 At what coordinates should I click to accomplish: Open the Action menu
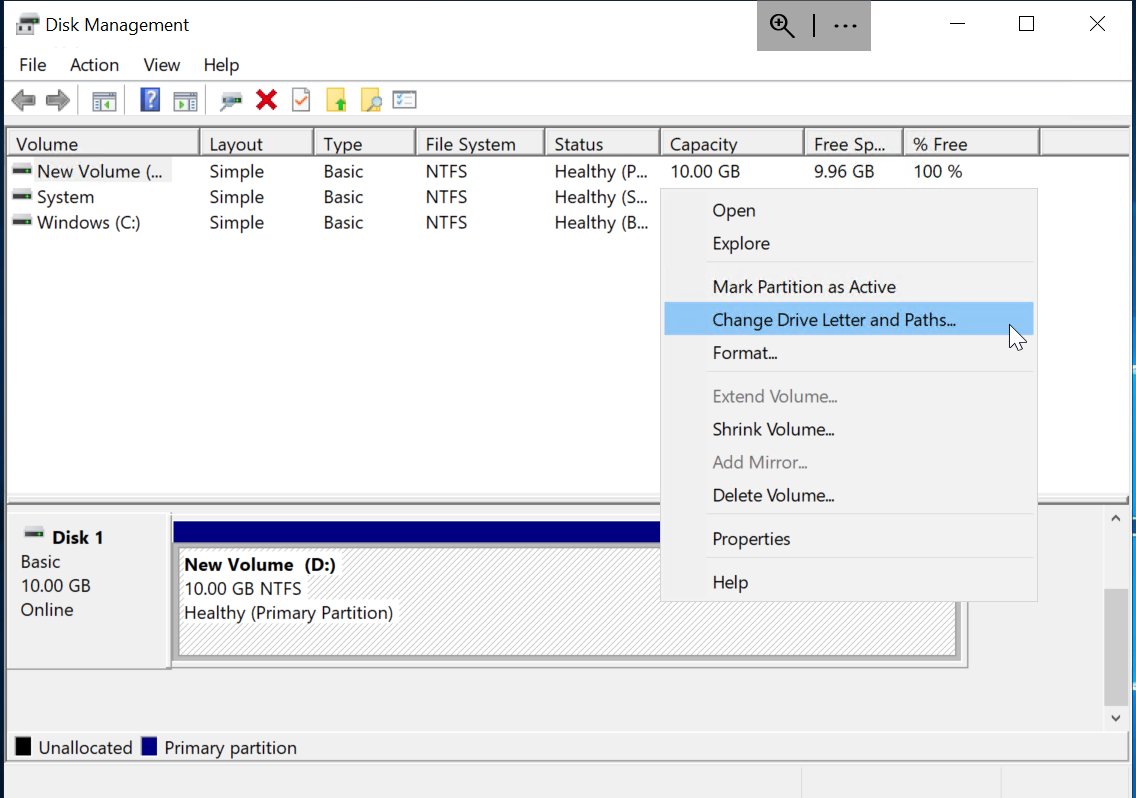coord(94,64)
